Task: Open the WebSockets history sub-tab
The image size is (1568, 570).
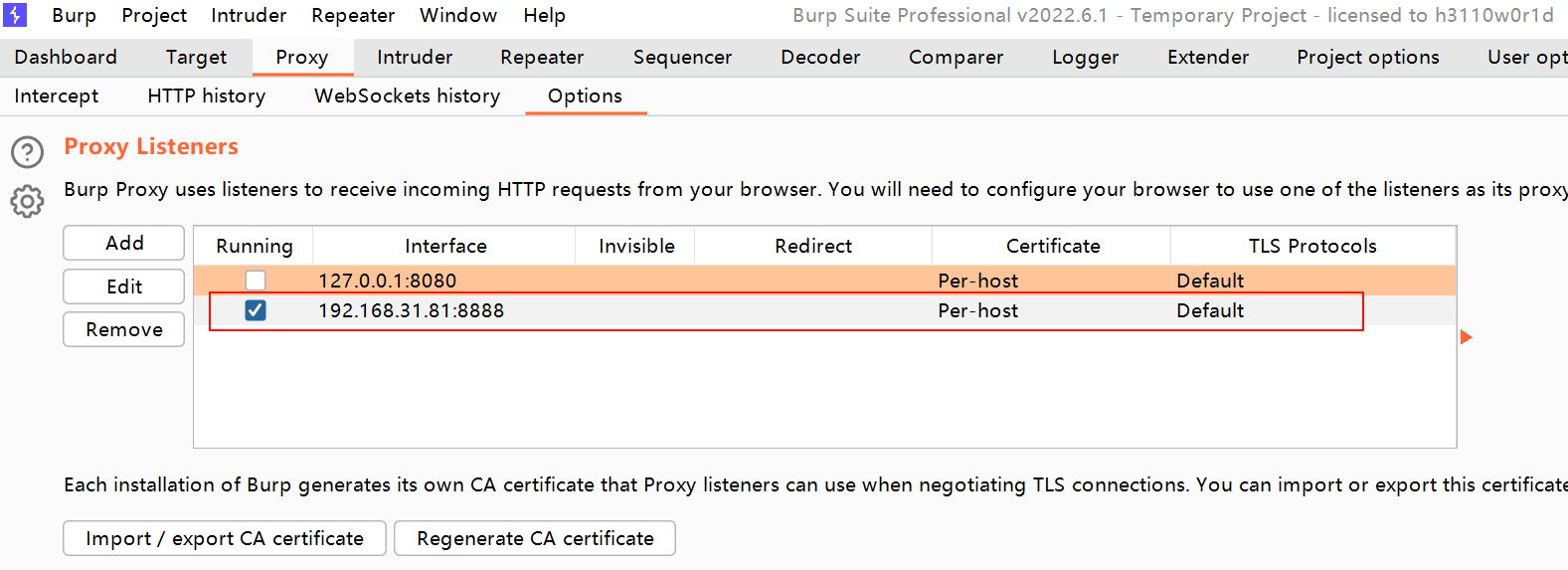Action: click(x=408, y=95)
